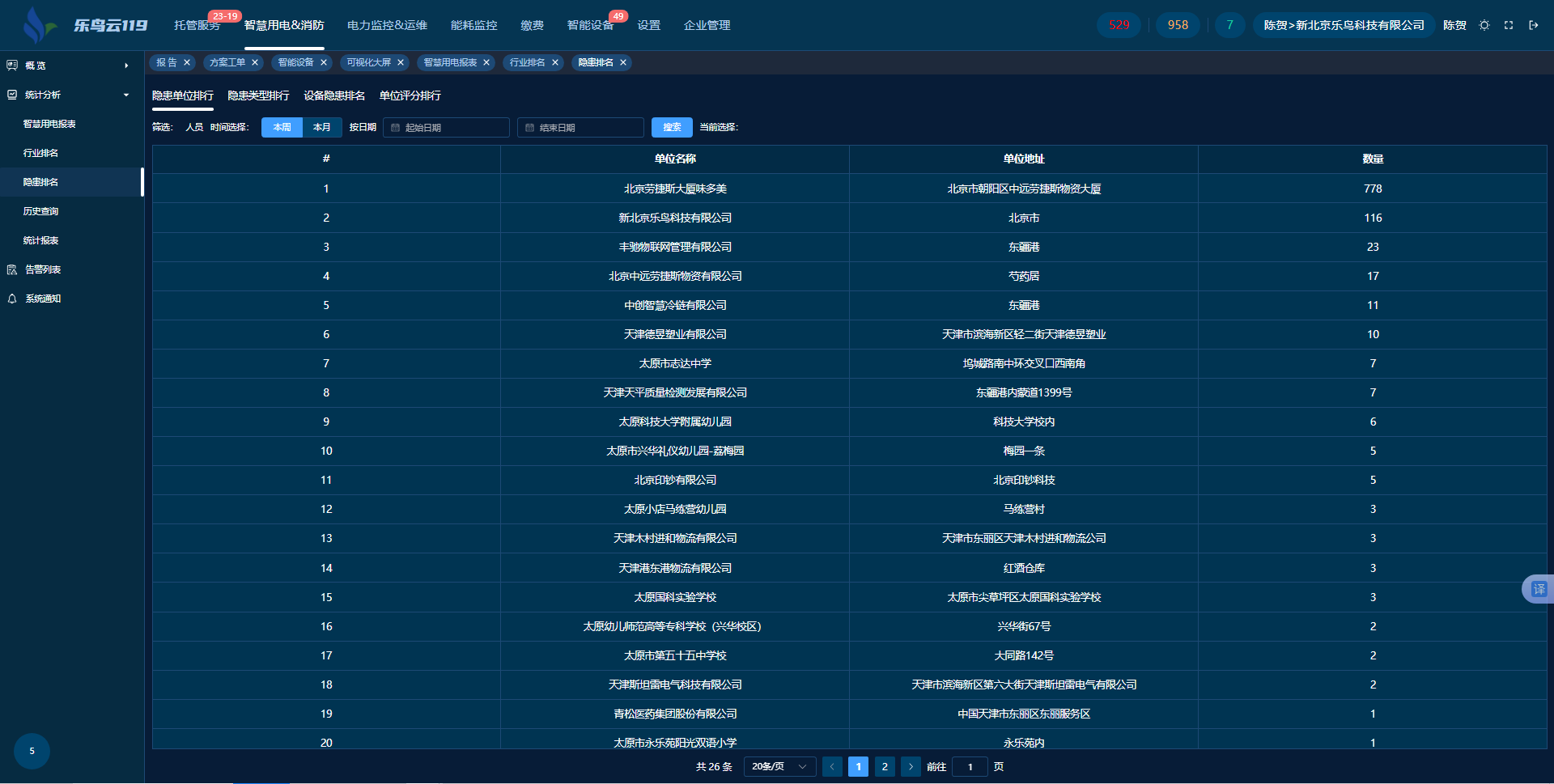The image size is (1554, 784).
Task: Click the 系统通知 bell icon
Action: click(x=12, y=299)
